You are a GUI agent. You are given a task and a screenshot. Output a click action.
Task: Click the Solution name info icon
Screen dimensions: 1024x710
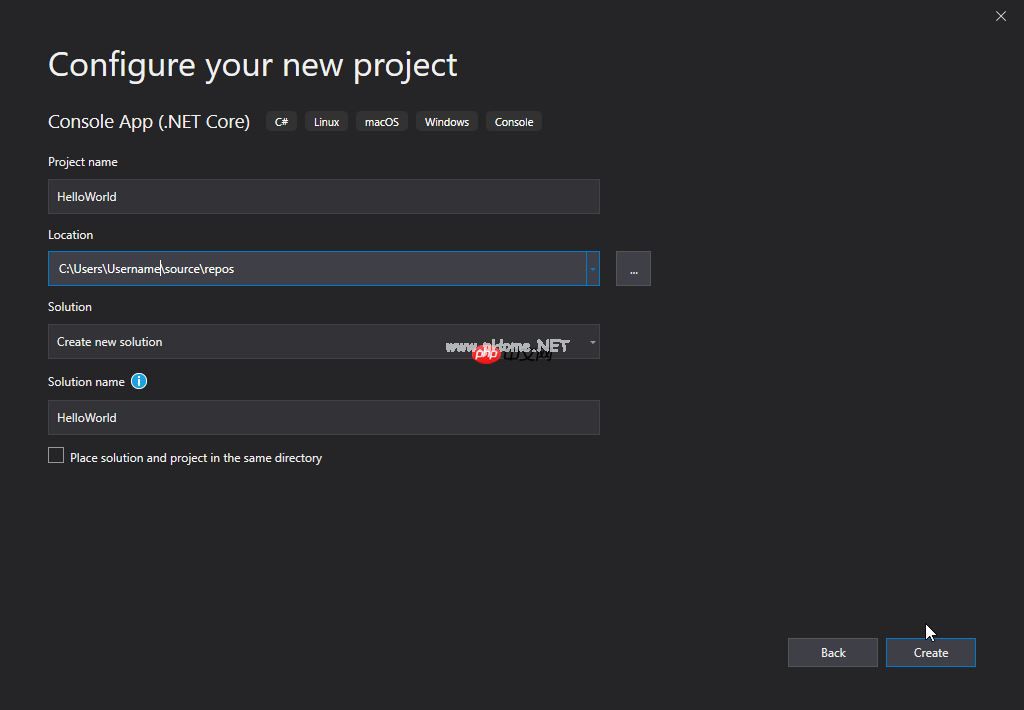(x=139, y=381)
